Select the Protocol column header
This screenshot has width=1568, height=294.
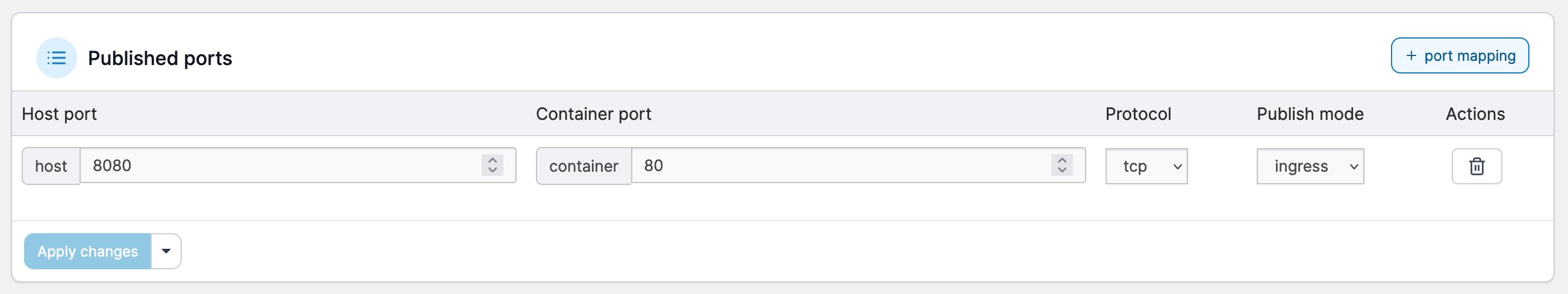[x=1137, y=114]
